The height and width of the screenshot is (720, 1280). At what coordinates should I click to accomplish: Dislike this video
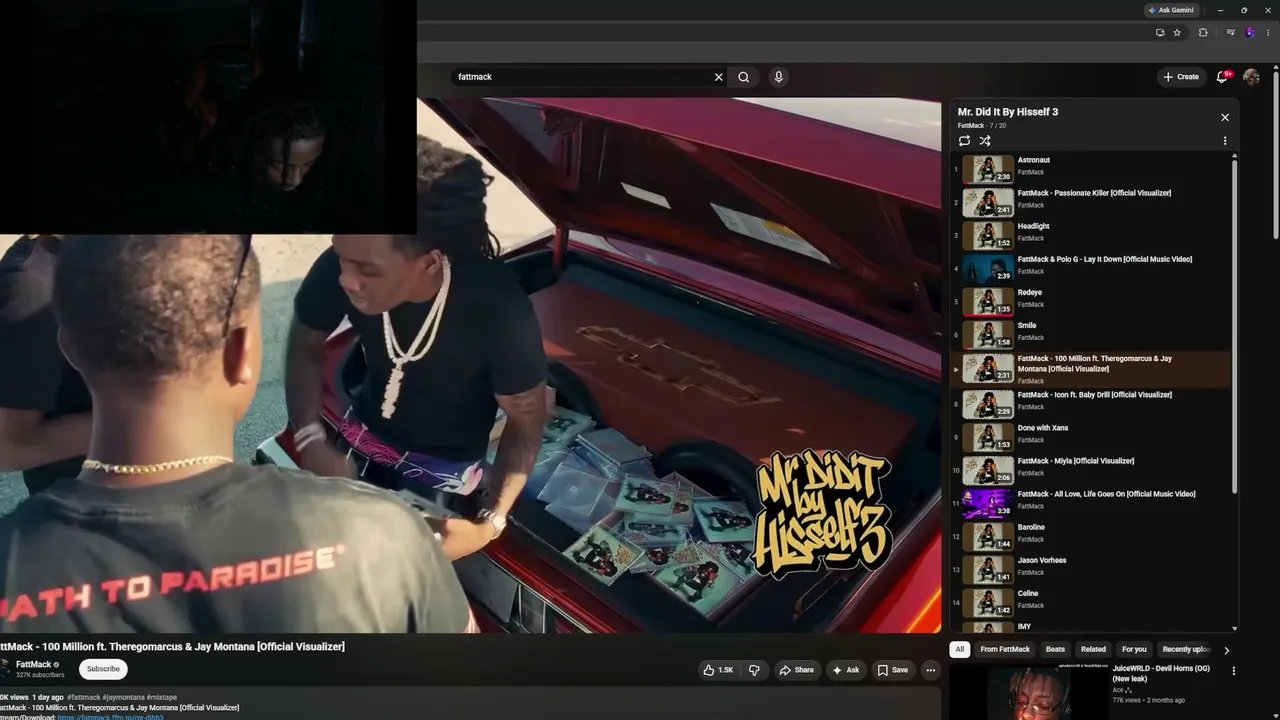click(755, 670)
